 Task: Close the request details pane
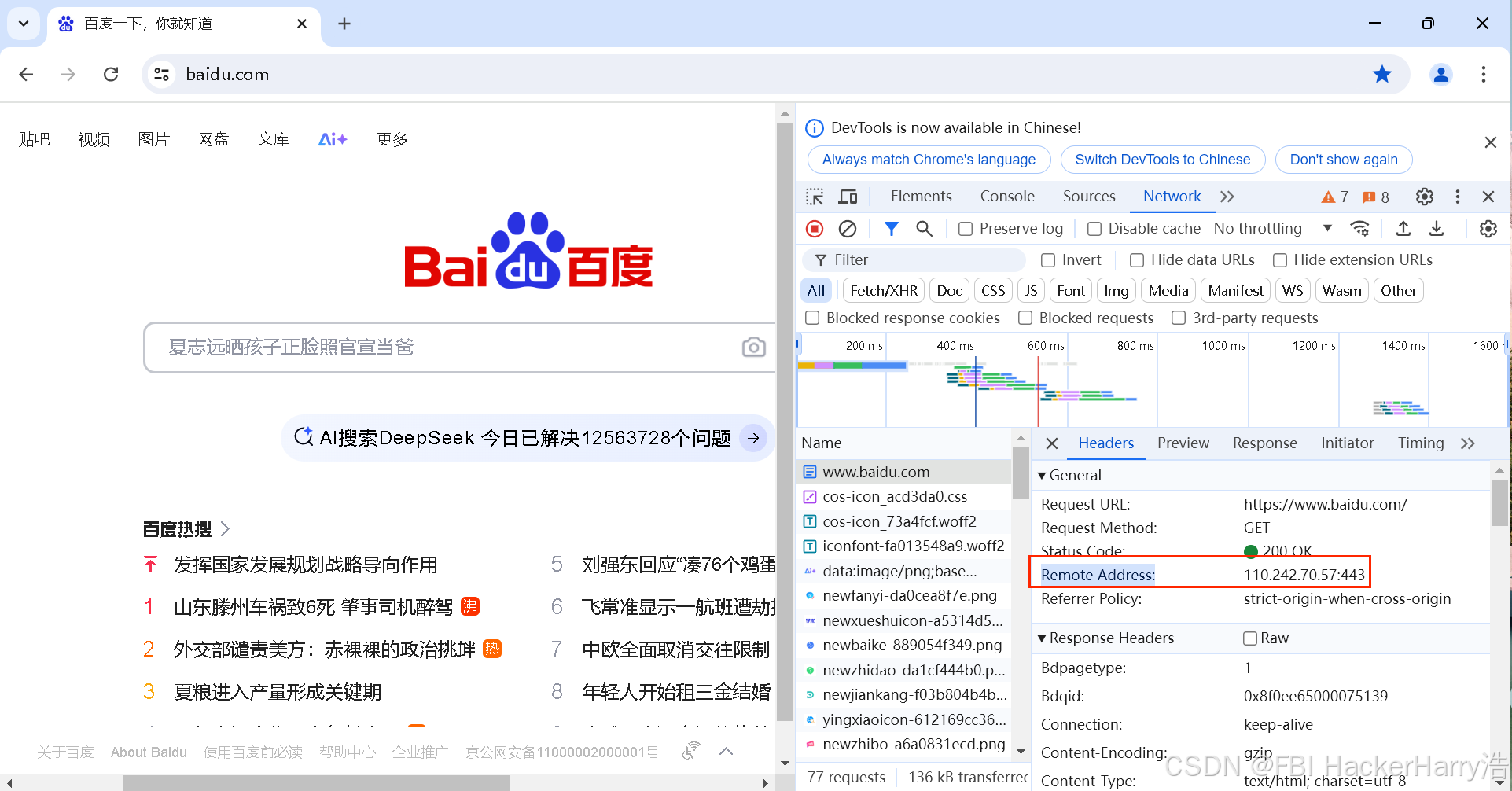[x=1052, y=443]
